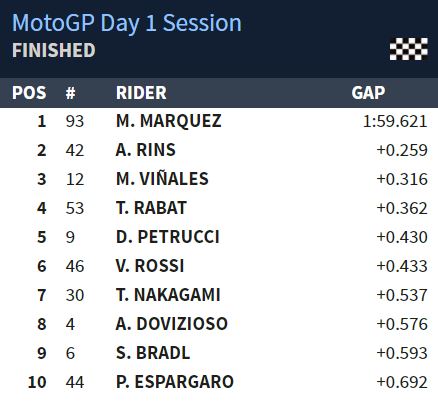
Task: Open T. RABAT rider entry
Action: [x=151, y=208]
